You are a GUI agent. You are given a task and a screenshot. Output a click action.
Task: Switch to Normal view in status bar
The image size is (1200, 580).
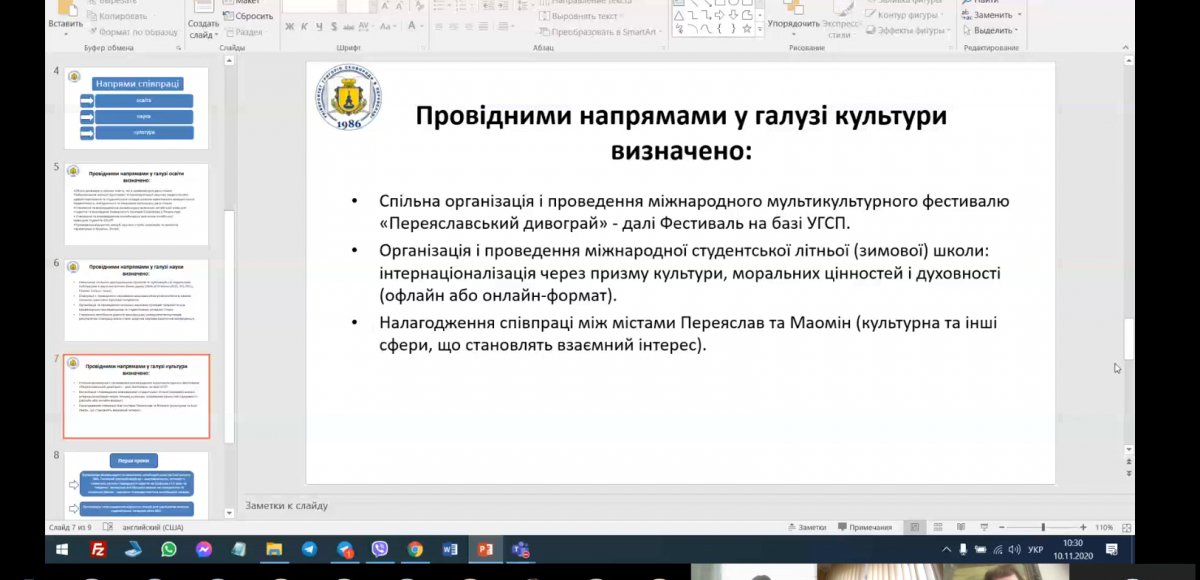click(913, 527)
